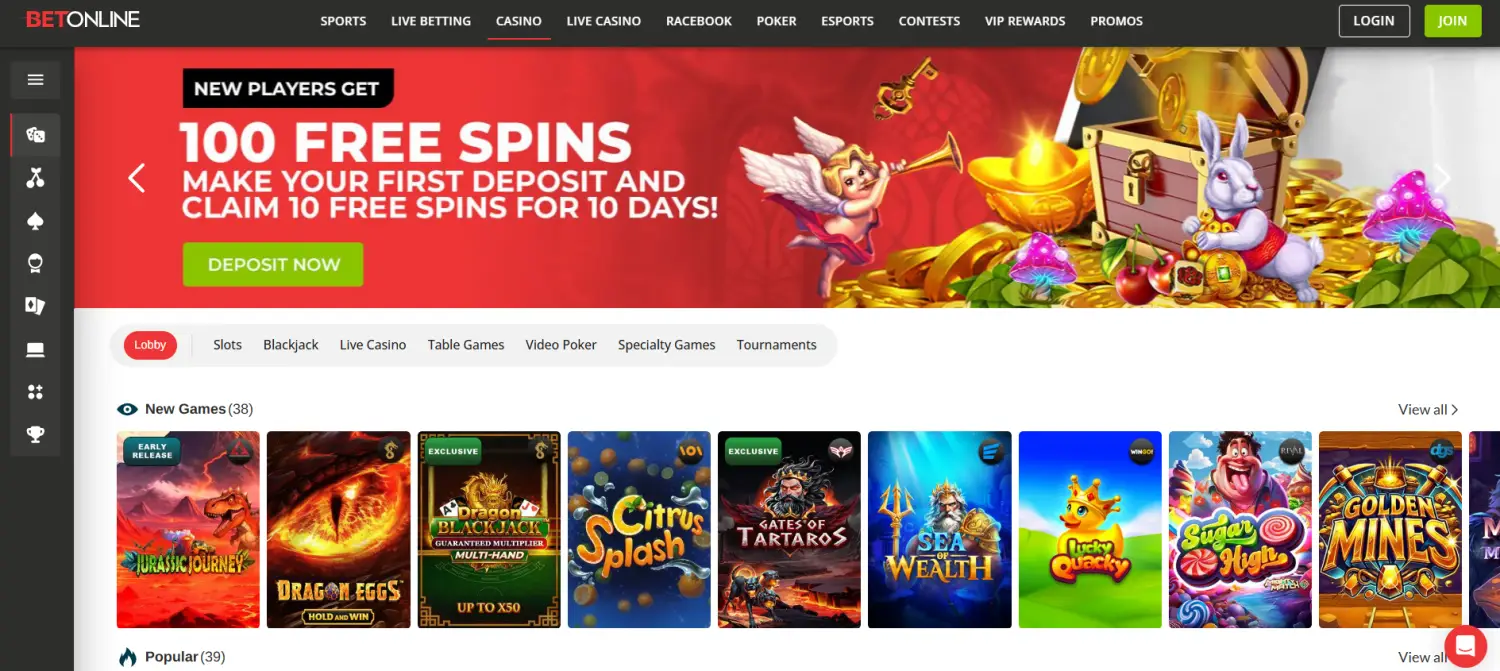Select the spade blackjack icon in the sidebar
Screen dimensions: 1500x671
click(x=36, y=221)
